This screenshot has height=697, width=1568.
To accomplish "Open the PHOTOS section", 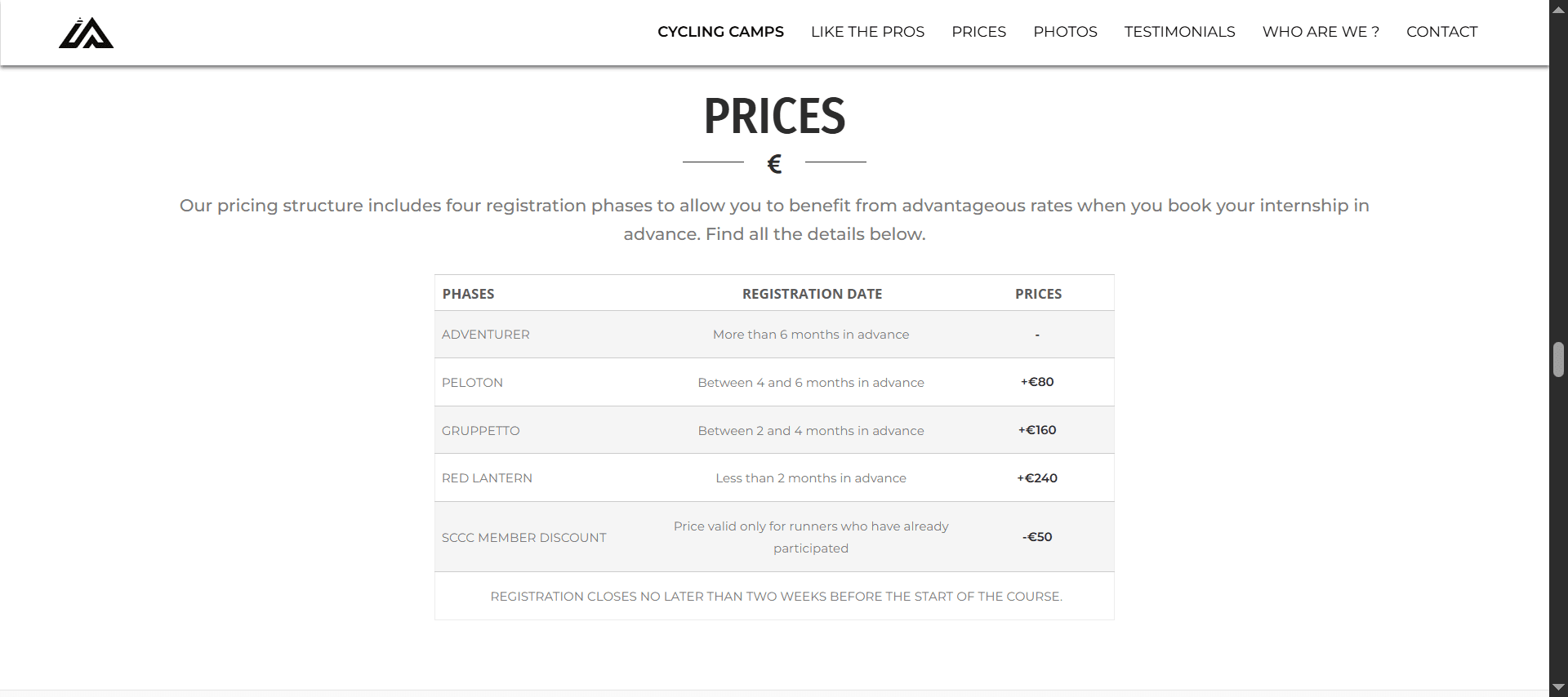I will pyautogui.click(x=1065, y=32).
